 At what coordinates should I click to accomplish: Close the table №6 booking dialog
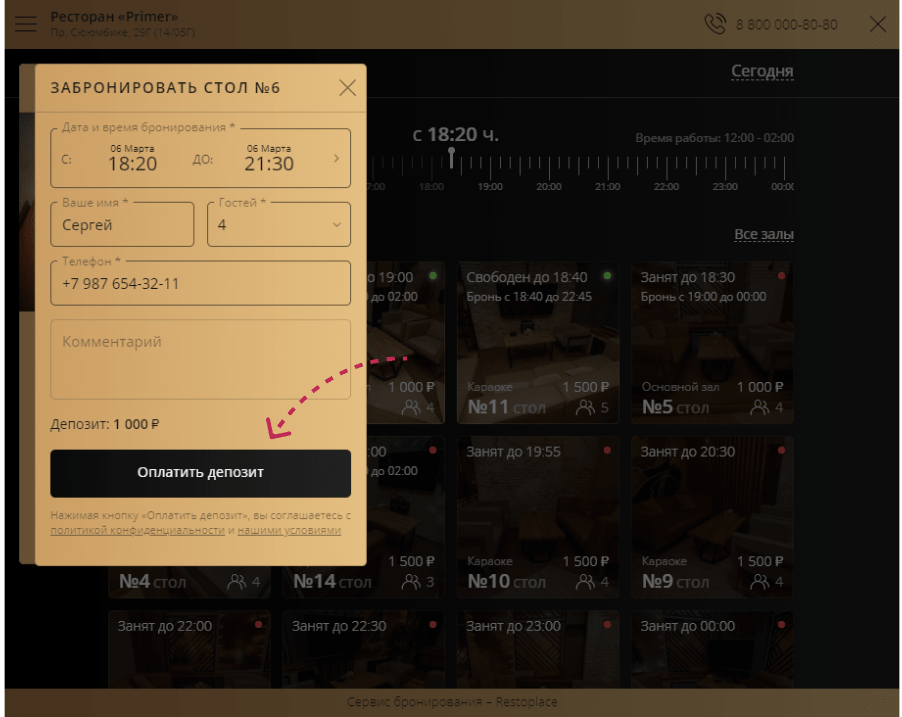pyautogui.click(x=347, y=87)
